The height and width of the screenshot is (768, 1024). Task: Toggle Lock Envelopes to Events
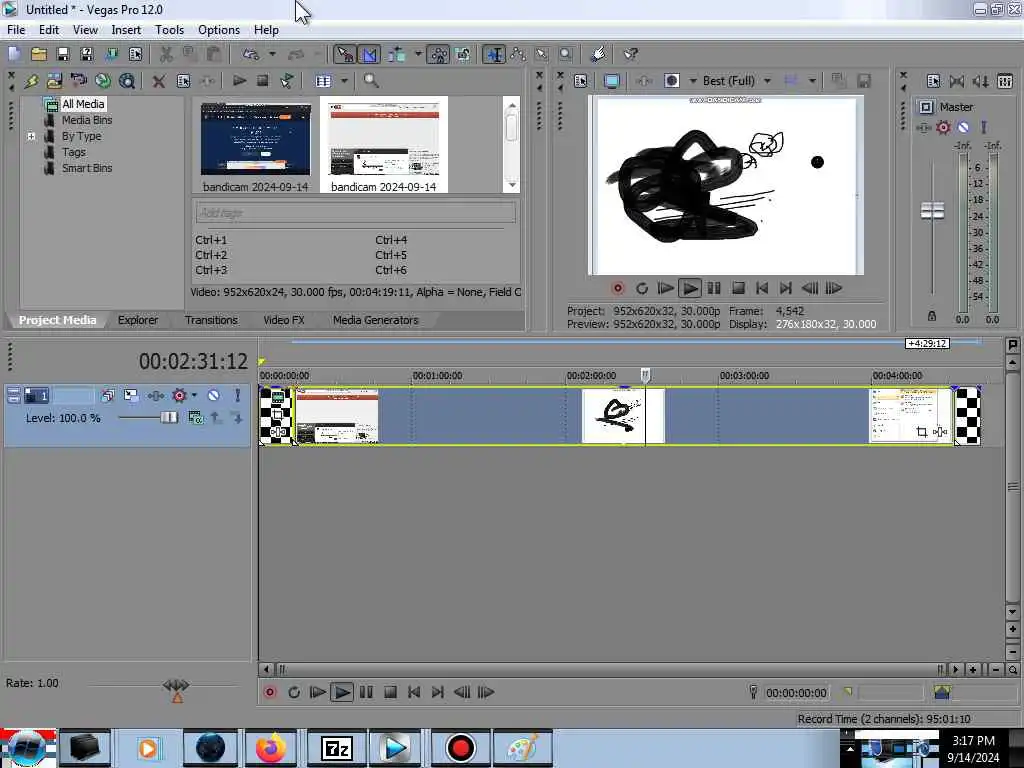(x=438, y=54)
